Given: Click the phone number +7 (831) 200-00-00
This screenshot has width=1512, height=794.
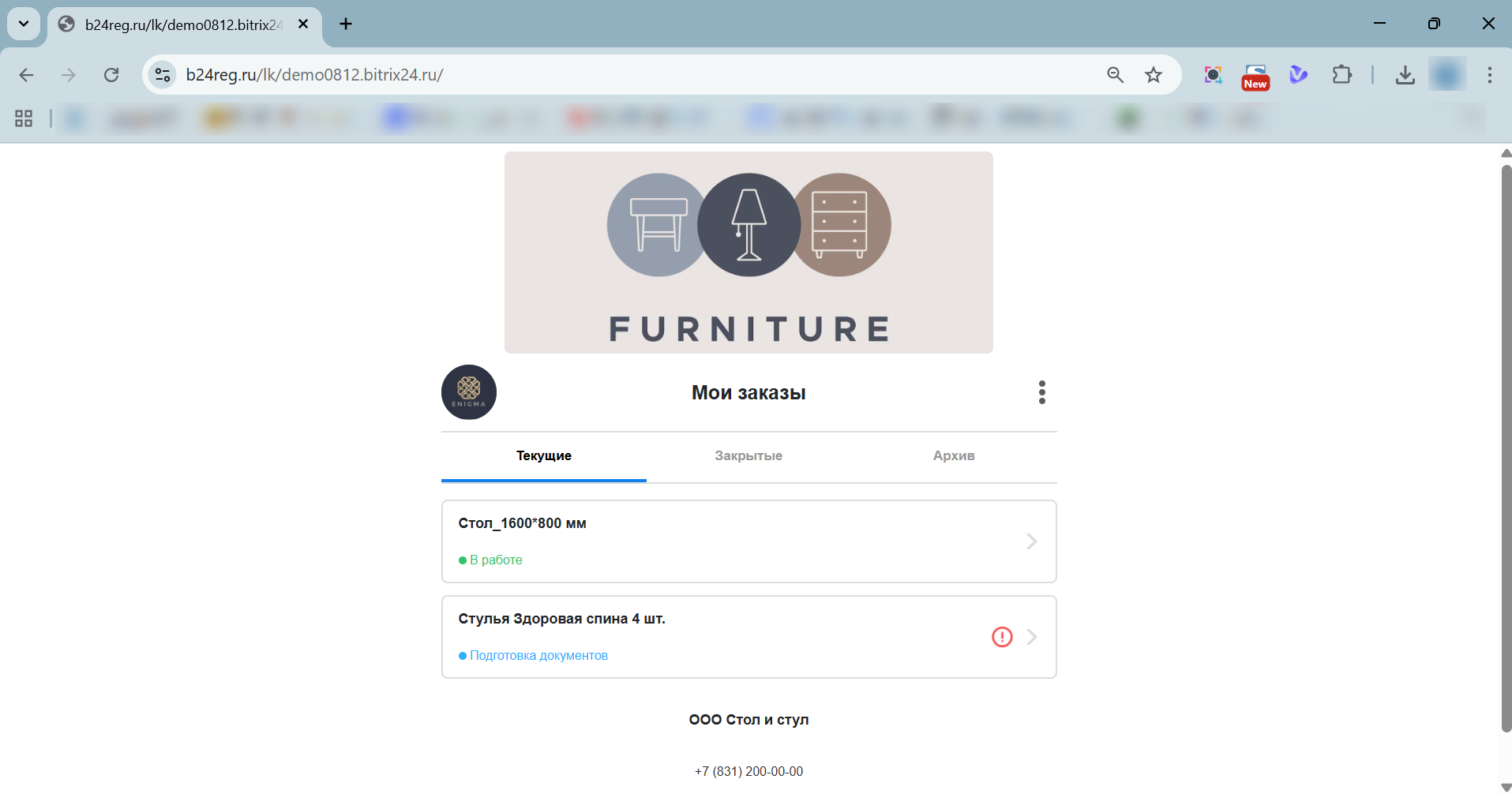Looking at the screenshot, I should click(748, 771).
